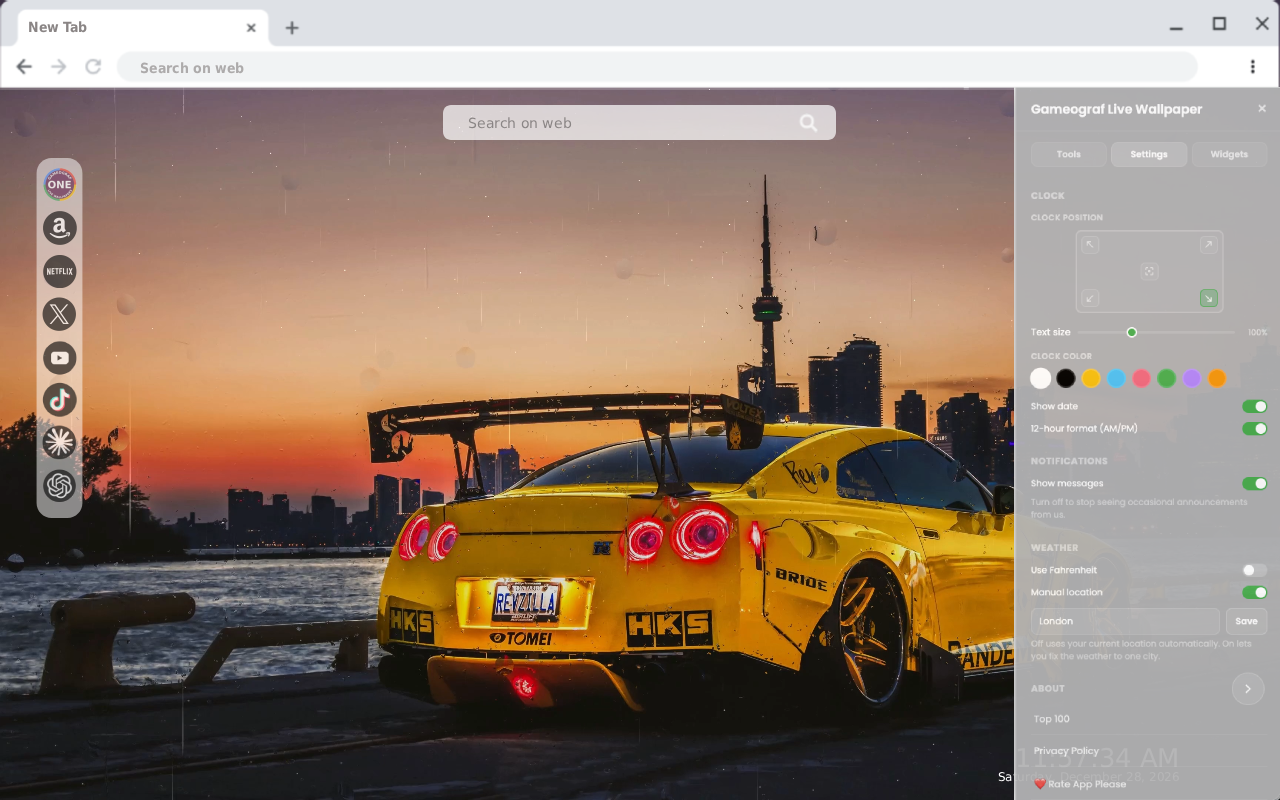Focus the wallpaper Search on web box
The height and width of the screenshot is (800, 1280).
tap(639, 123)
